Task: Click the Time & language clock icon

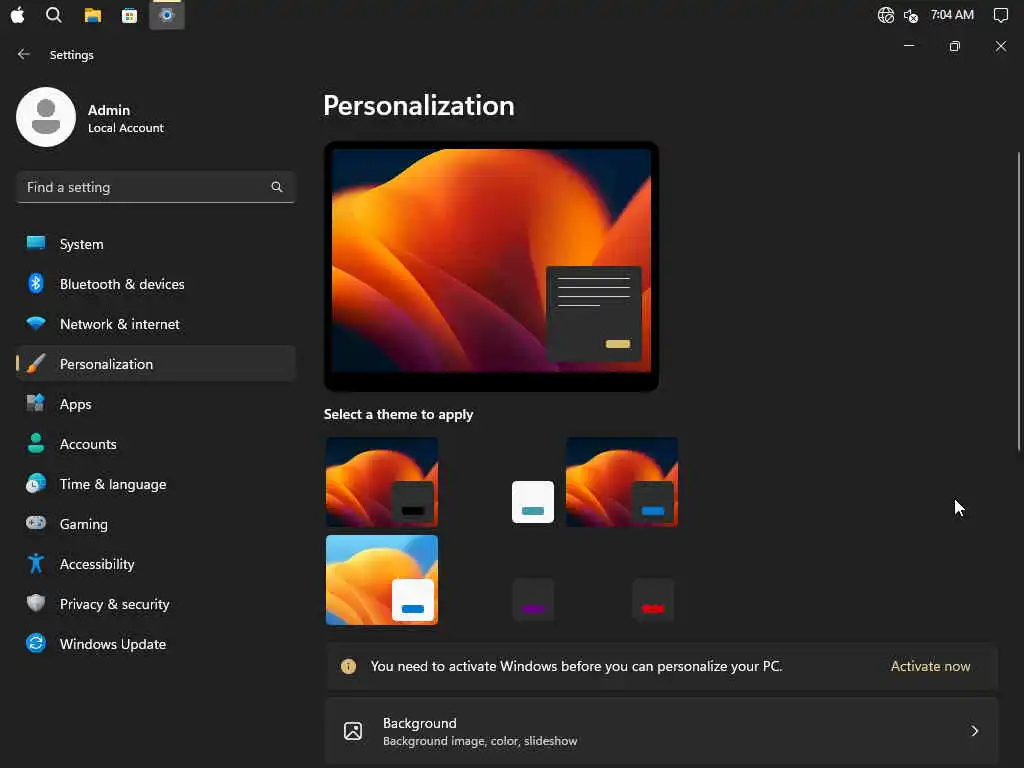Action: pyautogui.click(x=36, y=483)
